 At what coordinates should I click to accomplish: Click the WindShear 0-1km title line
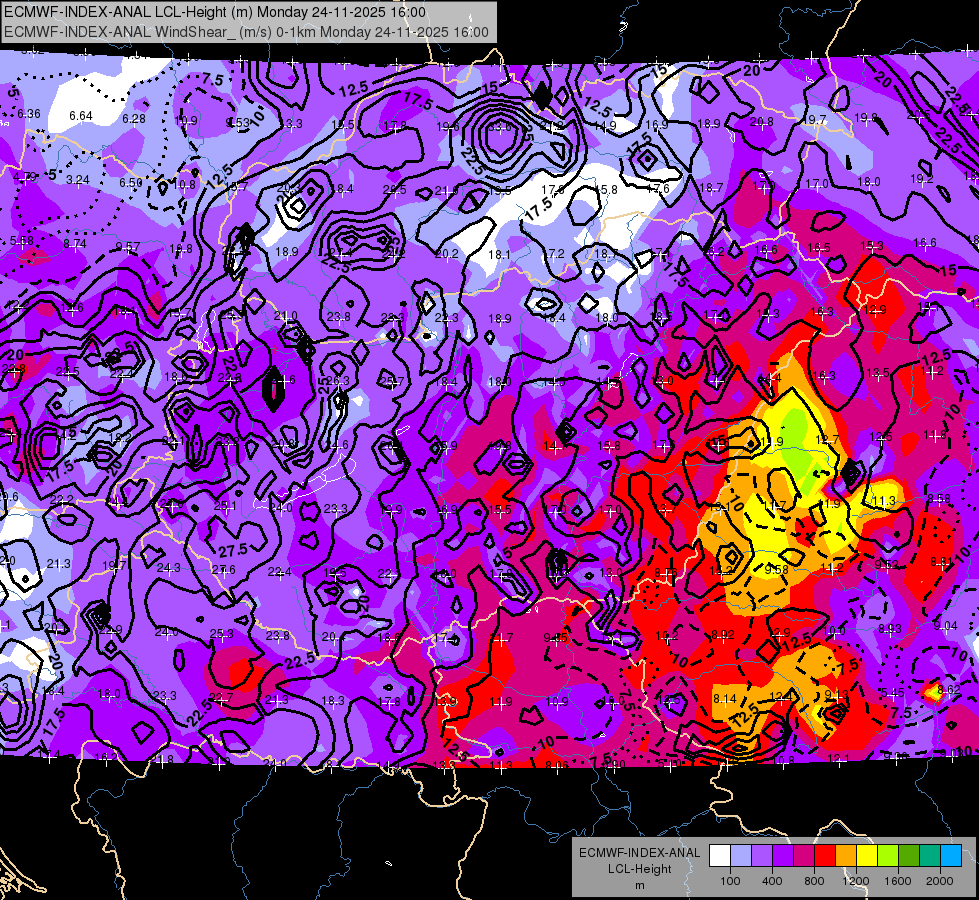246,32
